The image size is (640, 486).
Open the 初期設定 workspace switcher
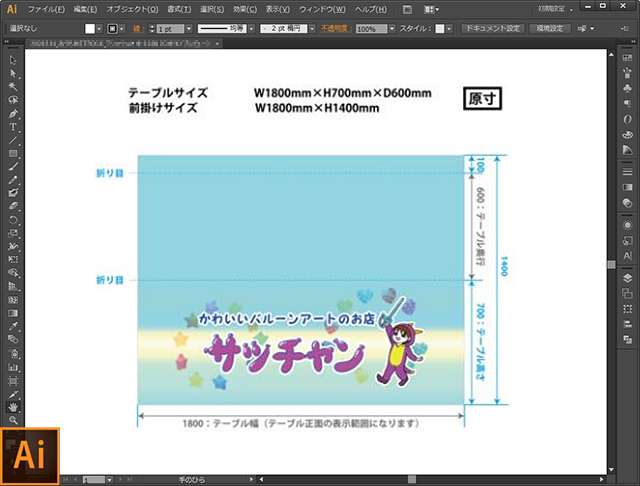[558, 9]
